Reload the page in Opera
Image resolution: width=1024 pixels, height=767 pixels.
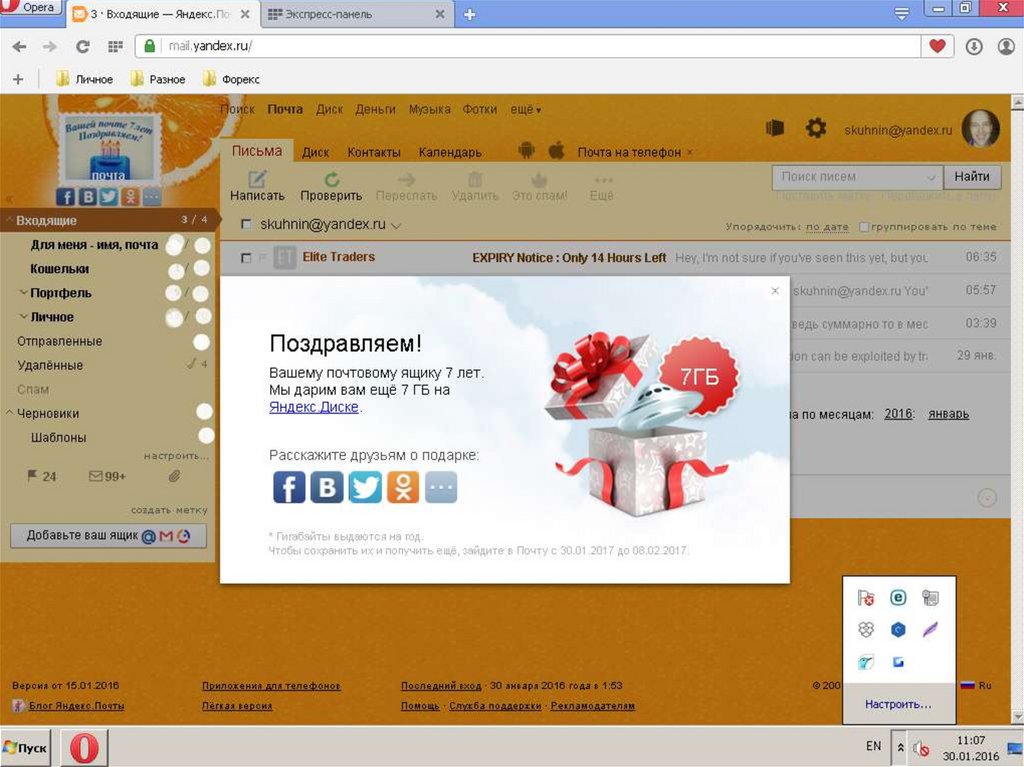click(x=82, y=46)
